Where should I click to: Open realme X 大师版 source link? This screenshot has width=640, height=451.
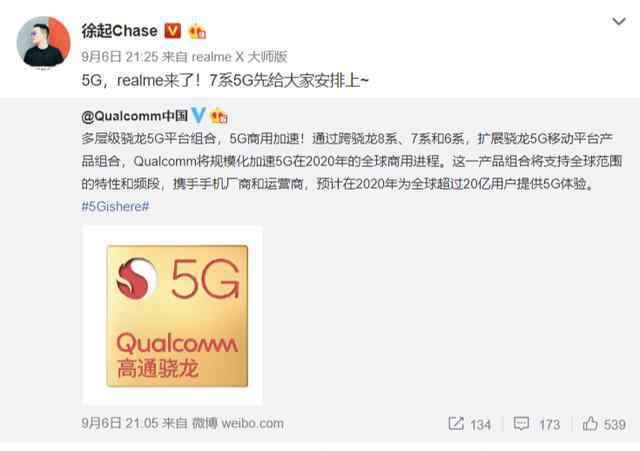pos(240,57)
